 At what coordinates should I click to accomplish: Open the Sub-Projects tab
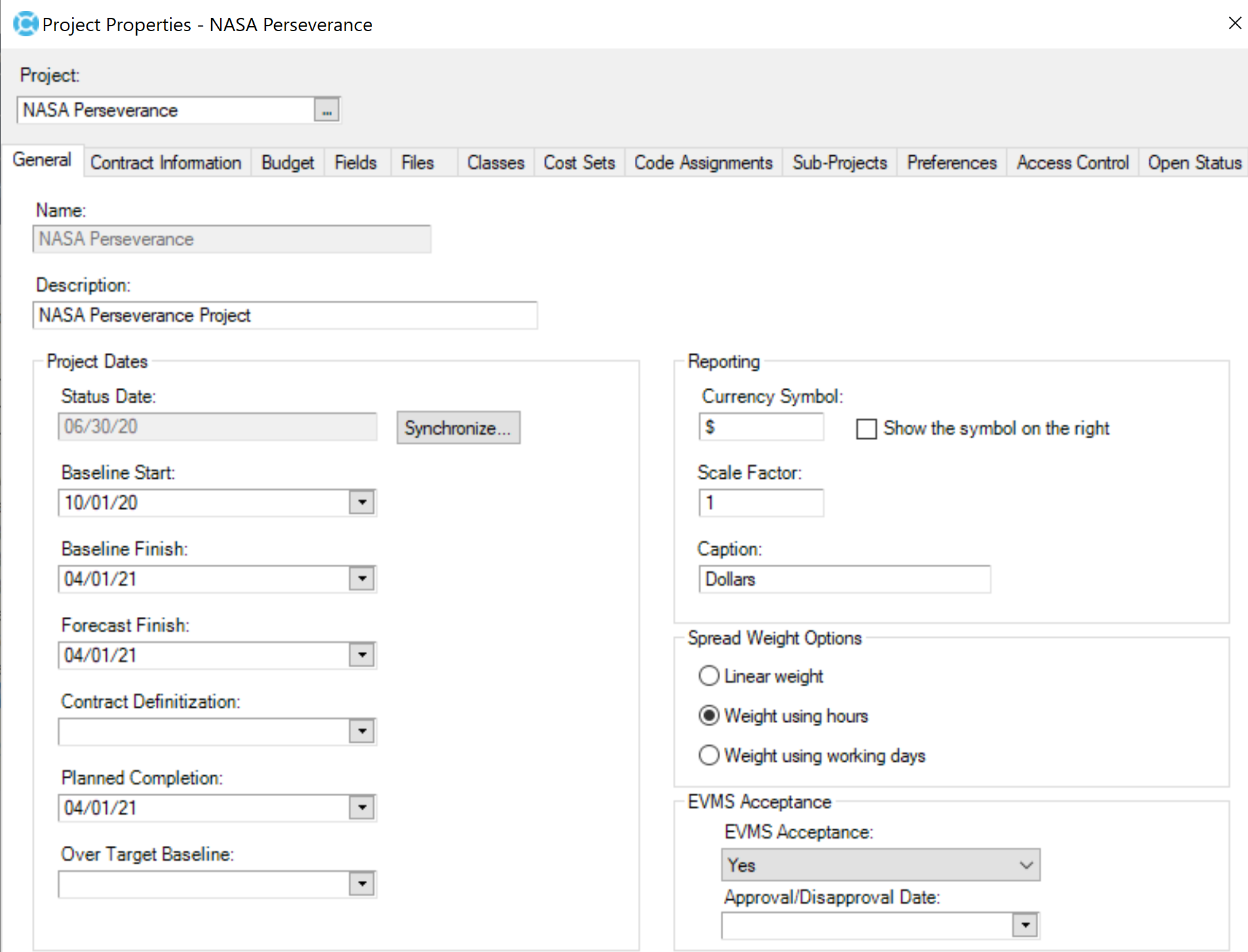point(840,163)
